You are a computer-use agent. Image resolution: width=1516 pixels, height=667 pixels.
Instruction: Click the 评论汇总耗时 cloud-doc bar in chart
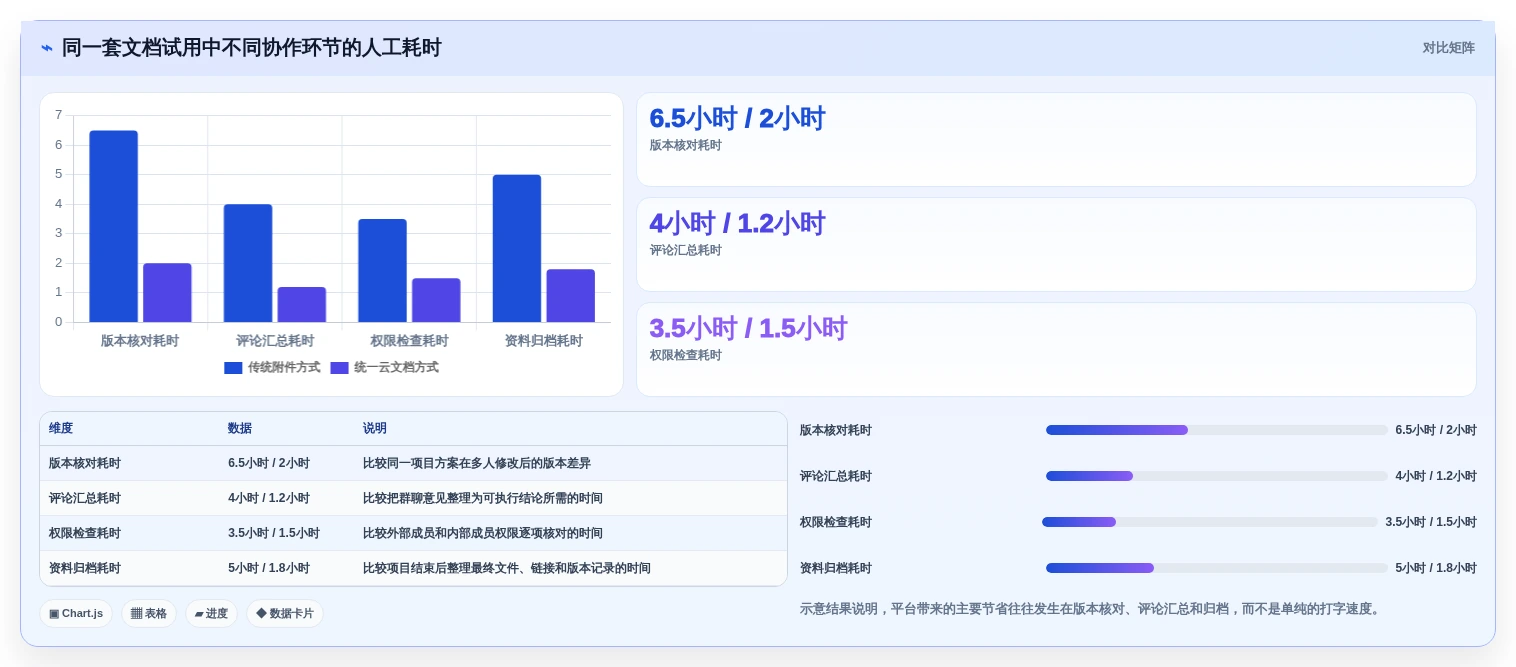[x=302, y=305]
